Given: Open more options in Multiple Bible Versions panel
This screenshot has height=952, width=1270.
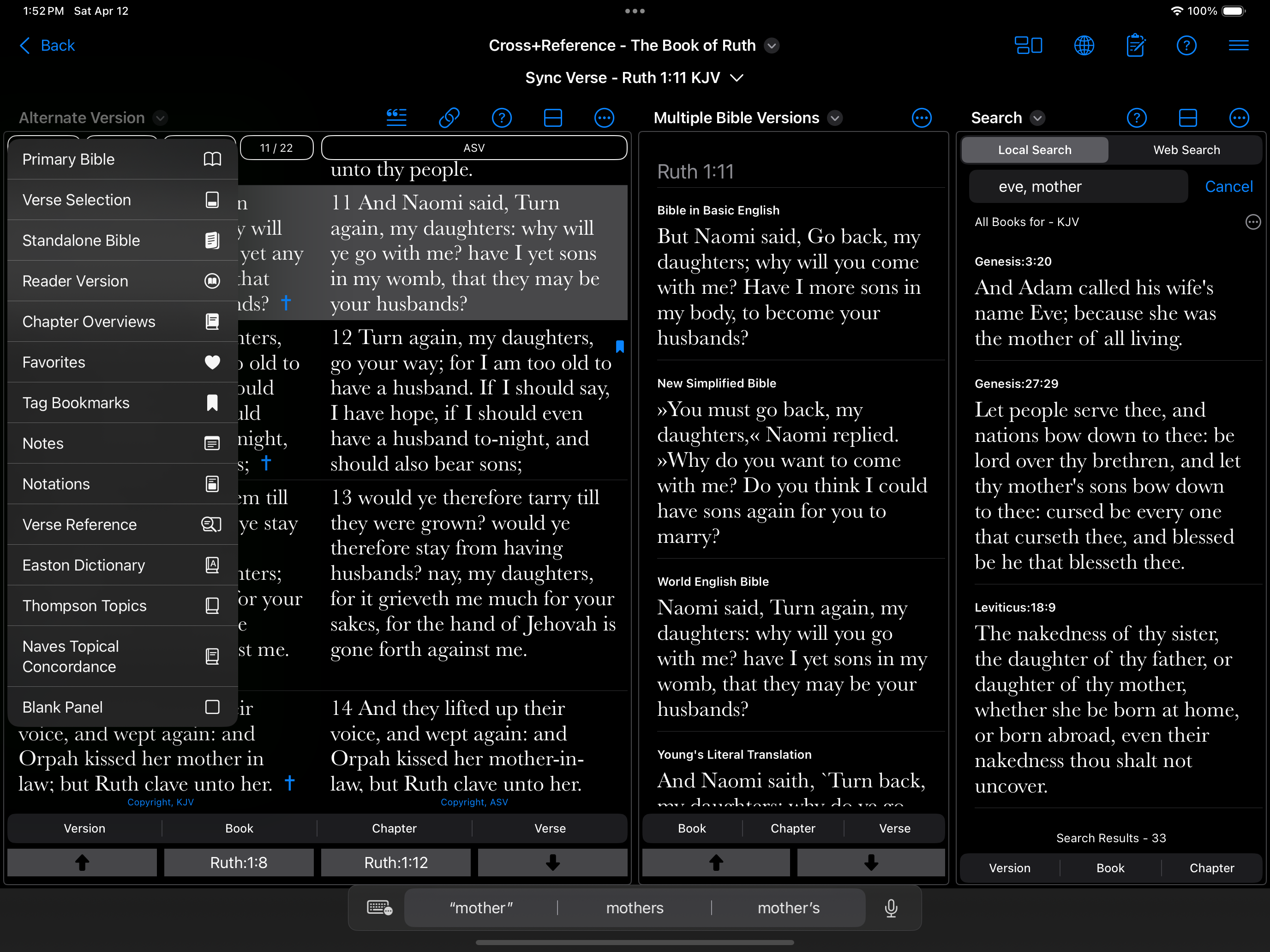Looking at the screenshot, I should (x=922, y=118).
